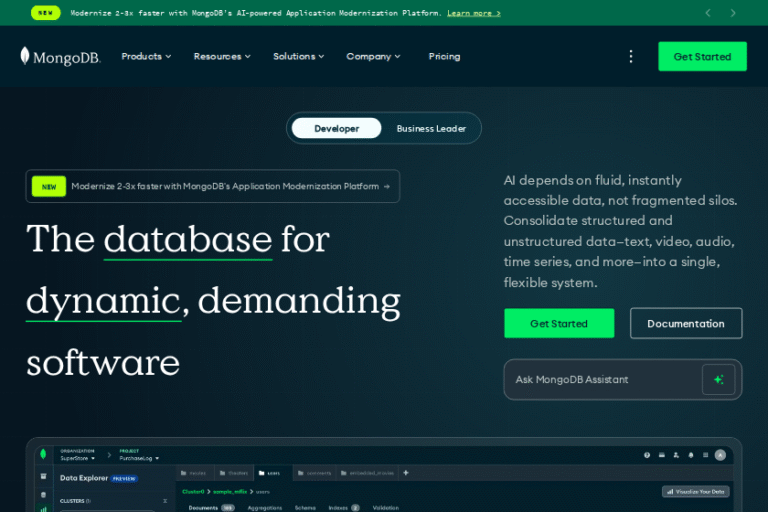
Task: Click the user avatar in the Data Explorer preview
Action: [x=720, y=455]
